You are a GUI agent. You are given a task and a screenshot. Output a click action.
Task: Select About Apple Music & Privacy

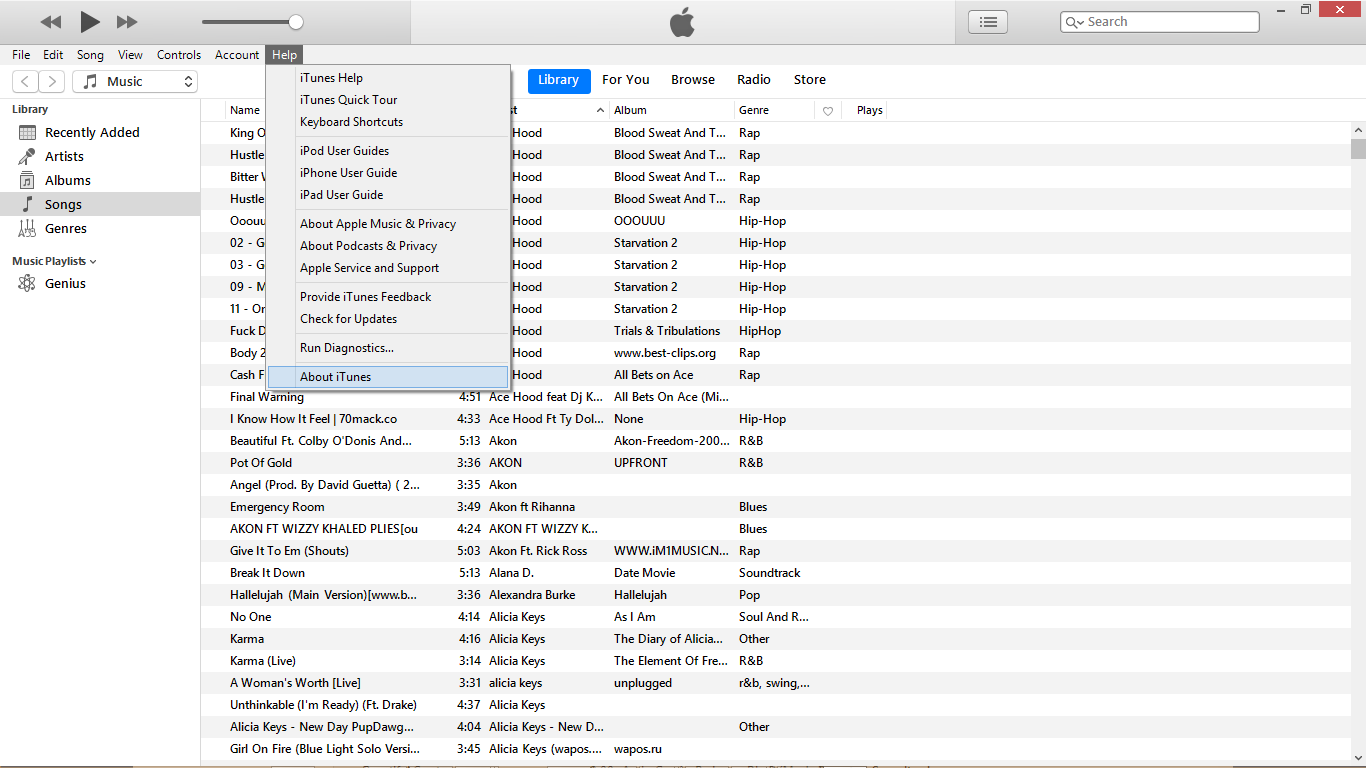pos(388,224)
